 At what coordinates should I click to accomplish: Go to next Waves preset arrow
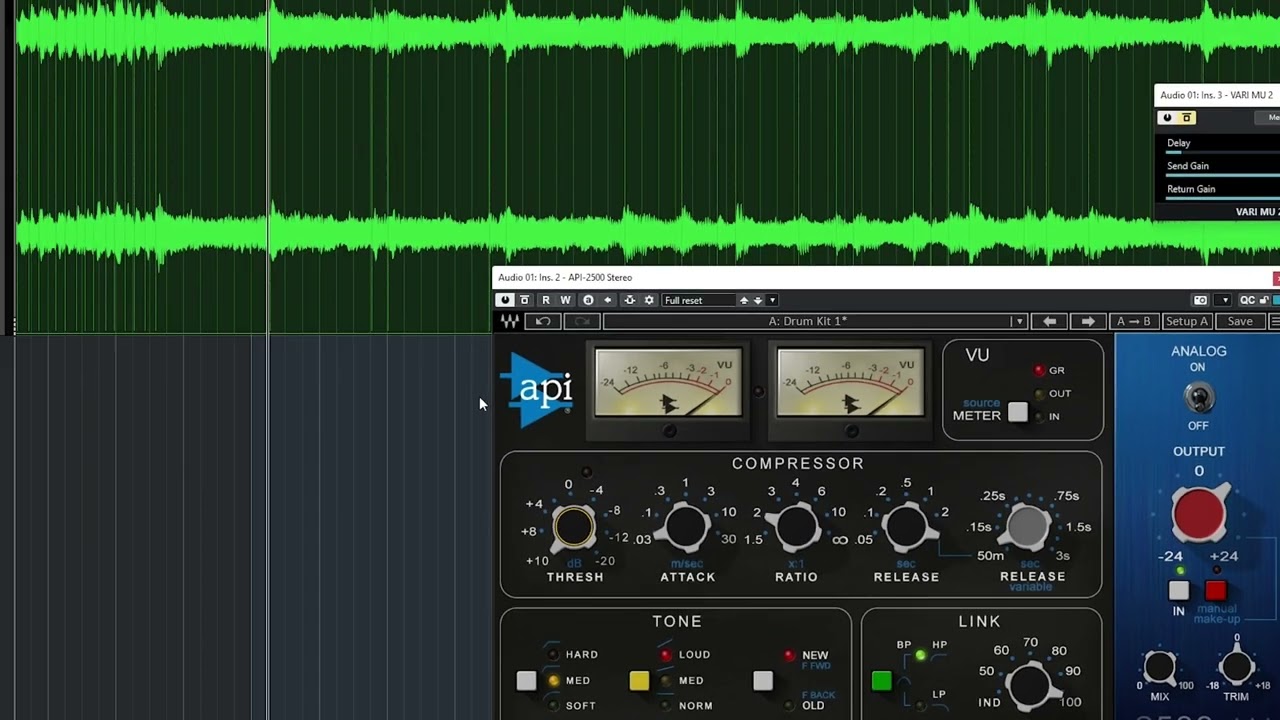pos(1088,321)
